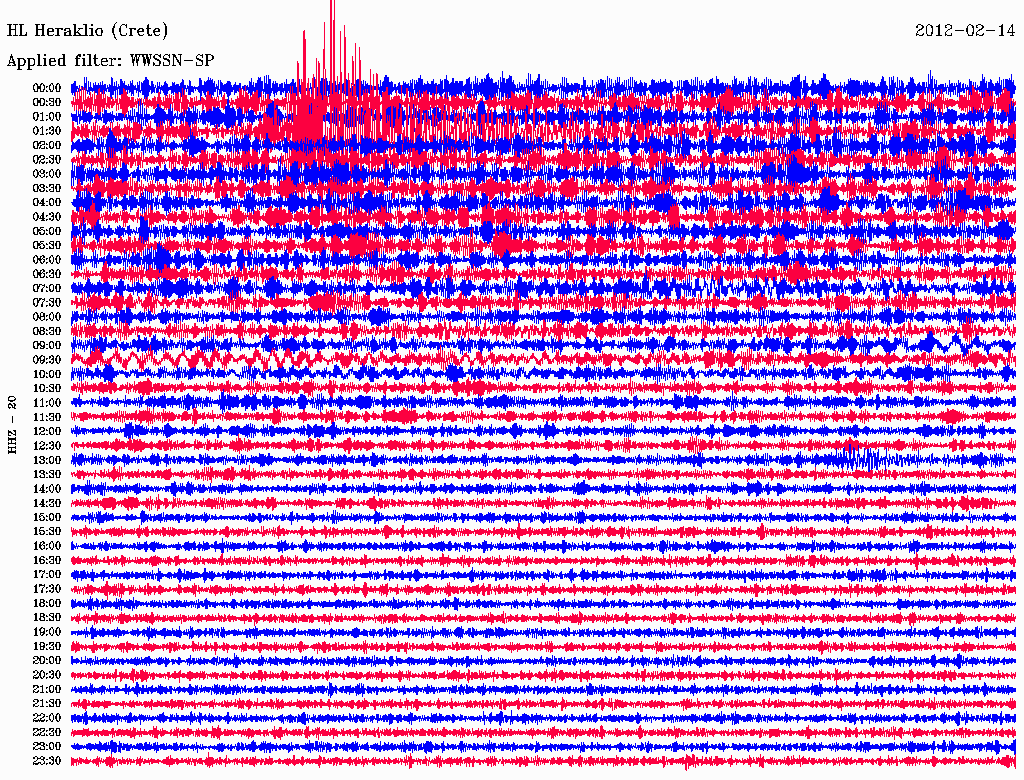Click the '05:30' time label
This screenshot has height=780, width=1024.
(47, 246)
